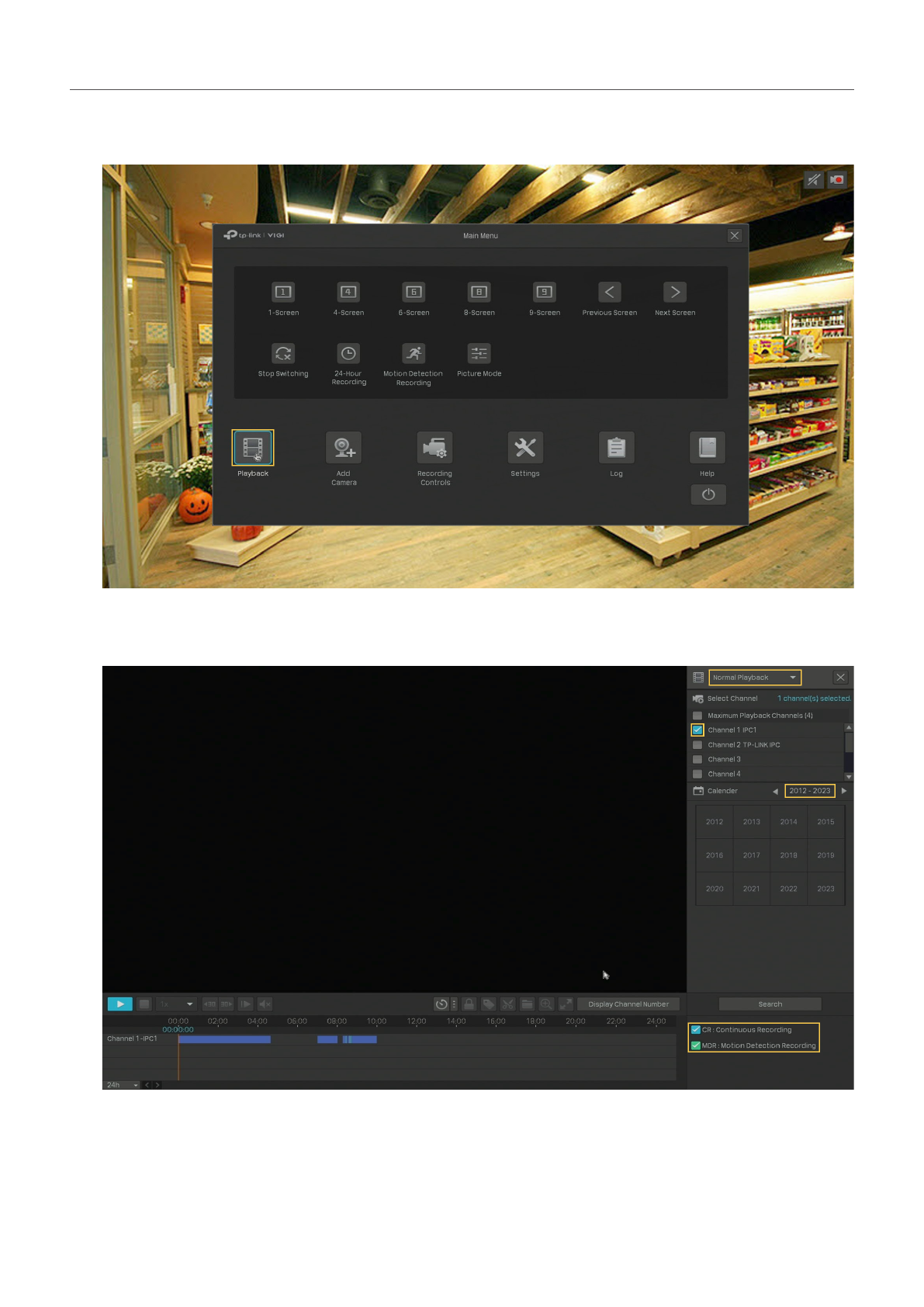Open the Normal Playback dropdown
Viewport: 924px width, 1307px height.
click(754, 678)
